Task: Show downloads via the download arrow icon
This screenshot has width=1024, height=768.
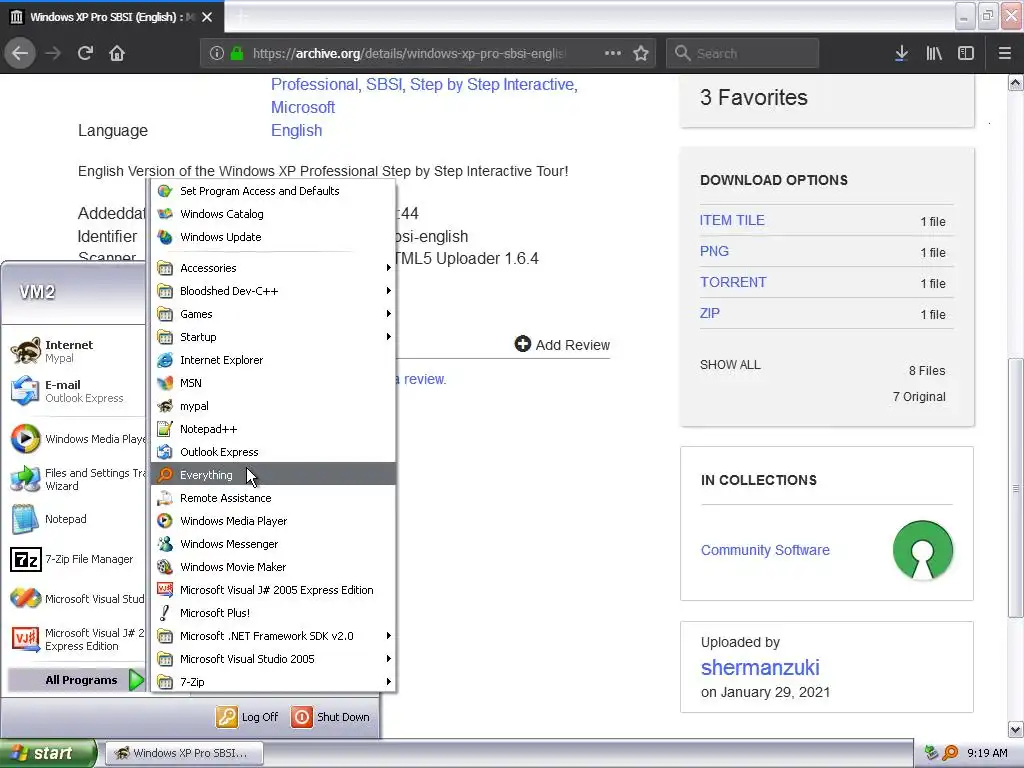Action: (901, 53)
